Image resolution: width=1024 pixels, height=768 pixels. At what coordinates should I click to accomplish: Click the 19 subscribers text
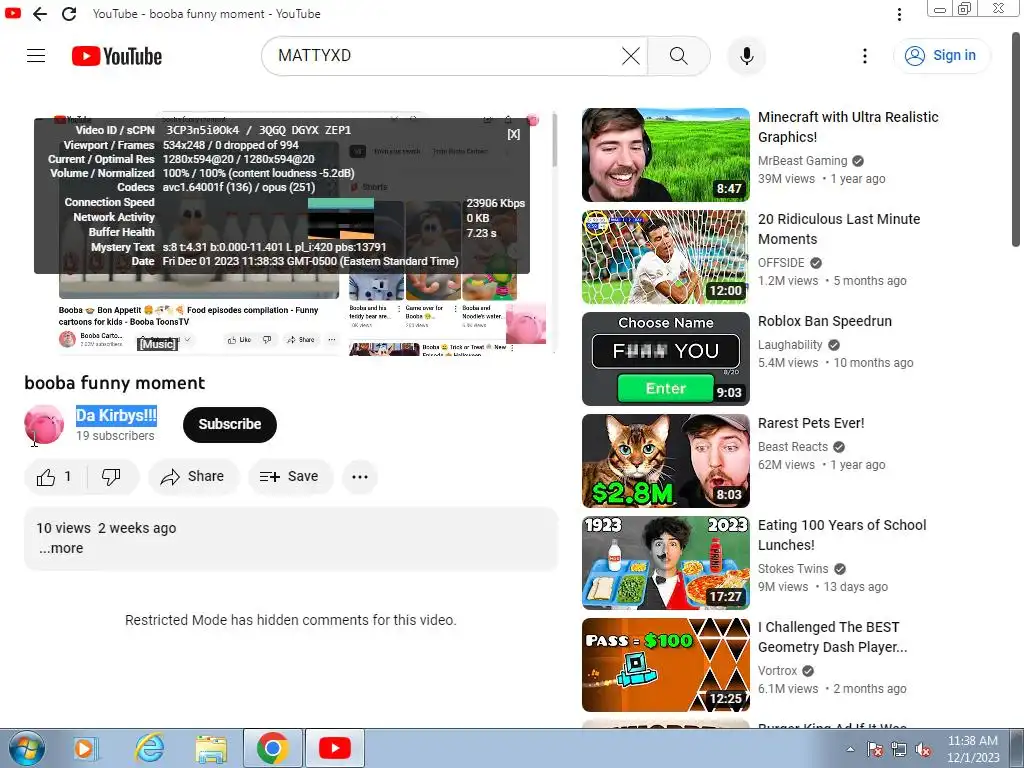pyautogui.click(x=116, y=436)
